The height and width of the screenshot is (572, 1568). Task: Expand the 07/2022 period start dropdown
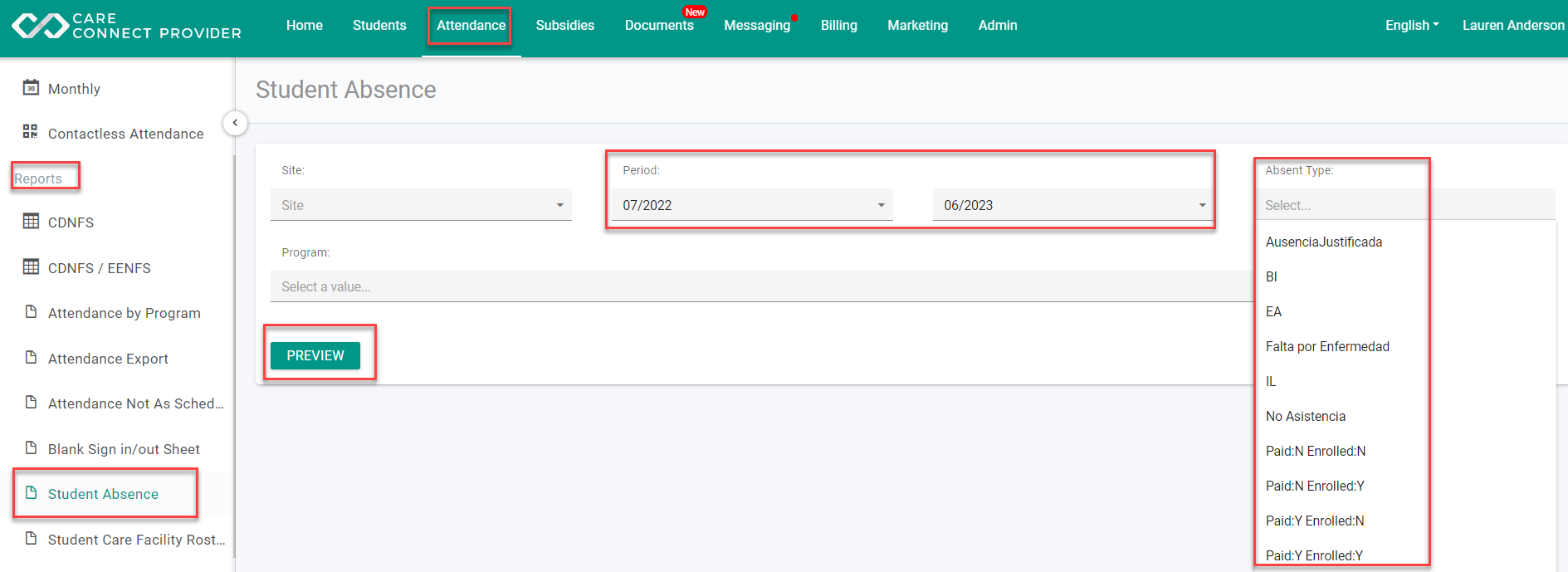(752, 205)
